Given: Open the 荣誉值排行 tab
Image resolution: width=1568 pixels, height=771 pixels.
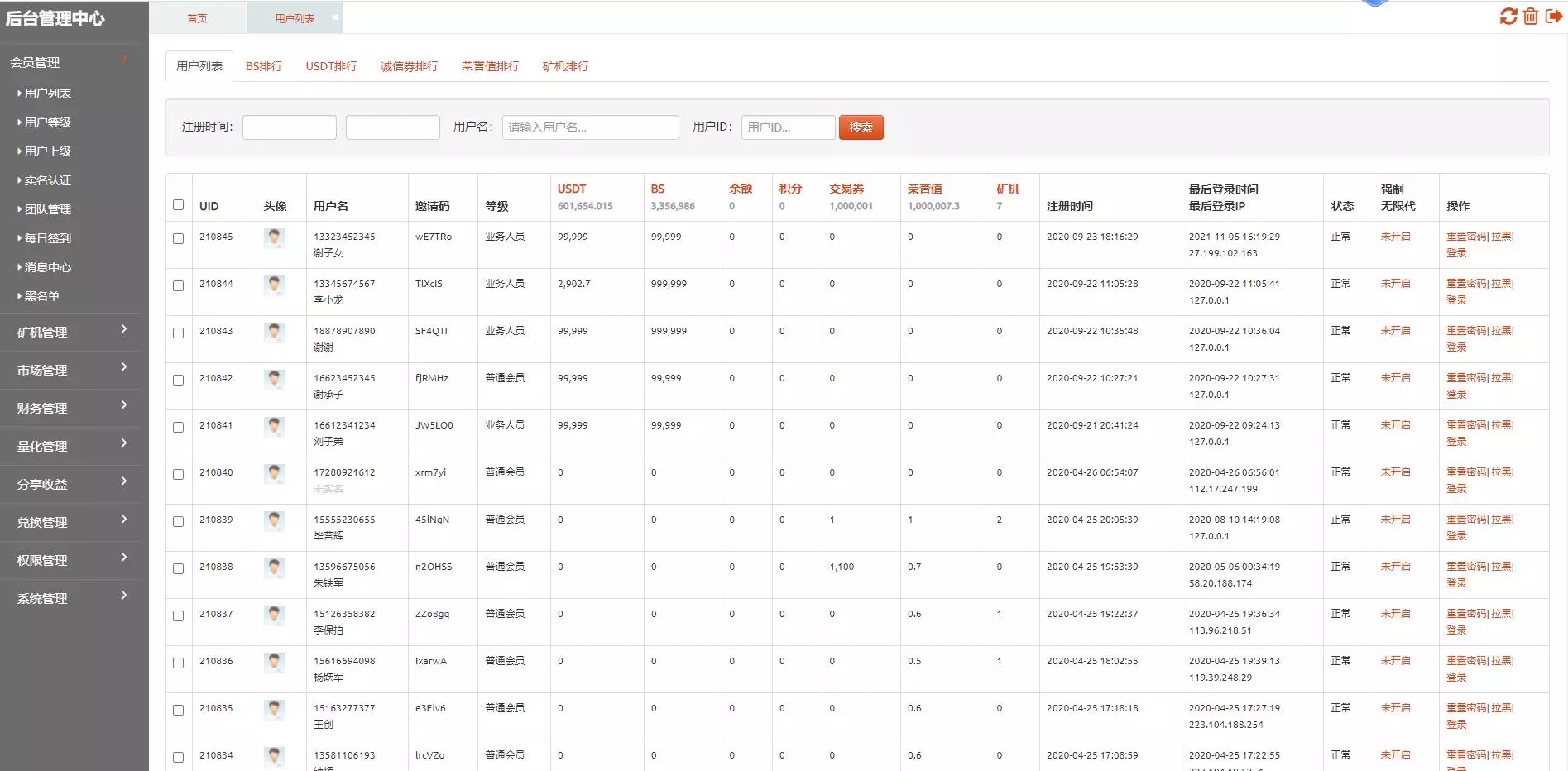Looking at the screenshot, I should [x=490, y=66].
